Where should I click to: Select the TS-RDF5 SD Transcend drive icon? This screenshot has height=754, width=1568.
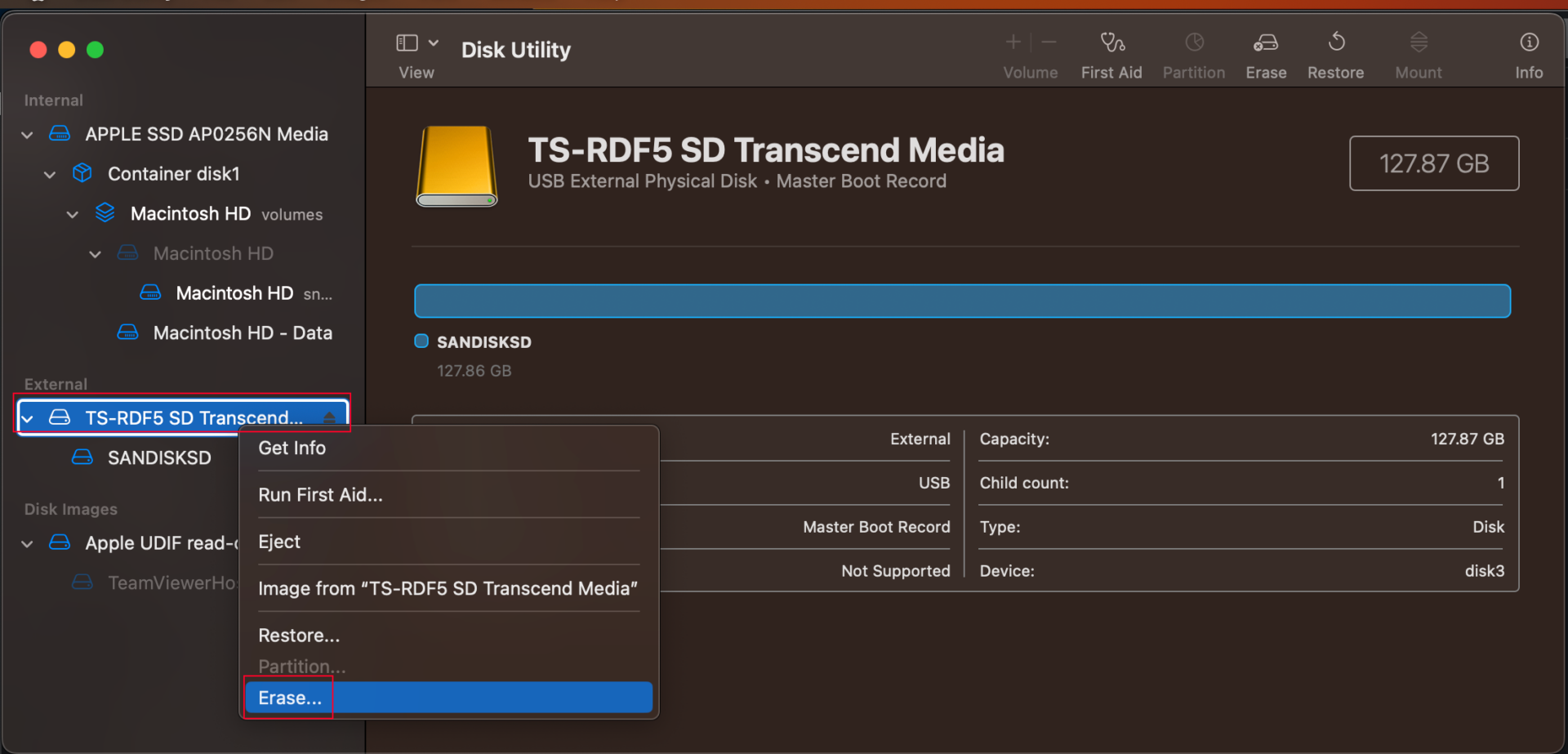pos(60,417)
